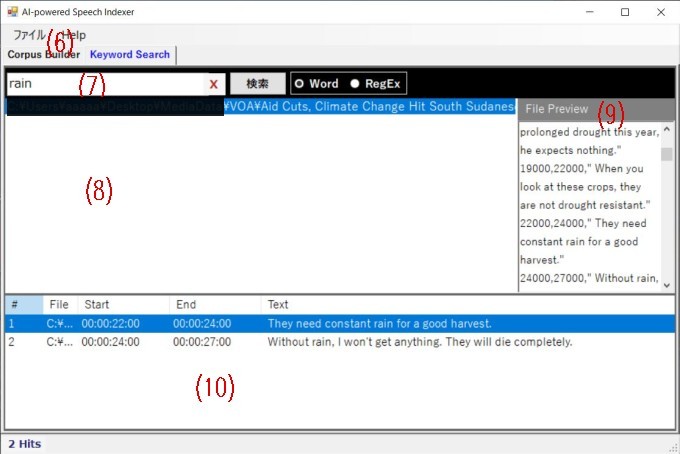Click the file path cell in row 2
This screenshot has width=680, height=454.
coord(59,342)
